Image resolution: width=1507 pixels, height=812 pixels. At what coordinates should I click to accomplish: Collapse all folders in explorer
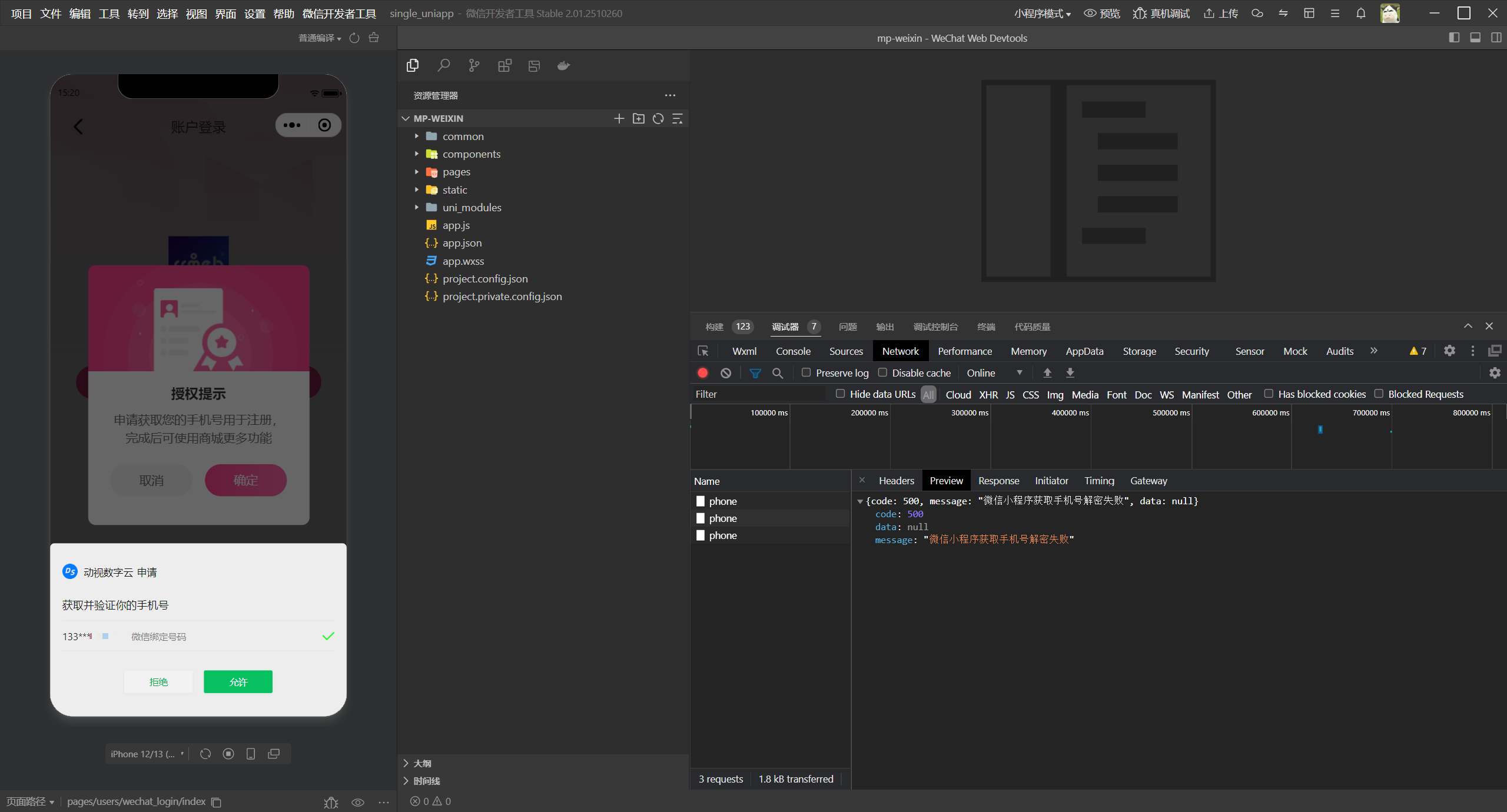tap(678, 119)
